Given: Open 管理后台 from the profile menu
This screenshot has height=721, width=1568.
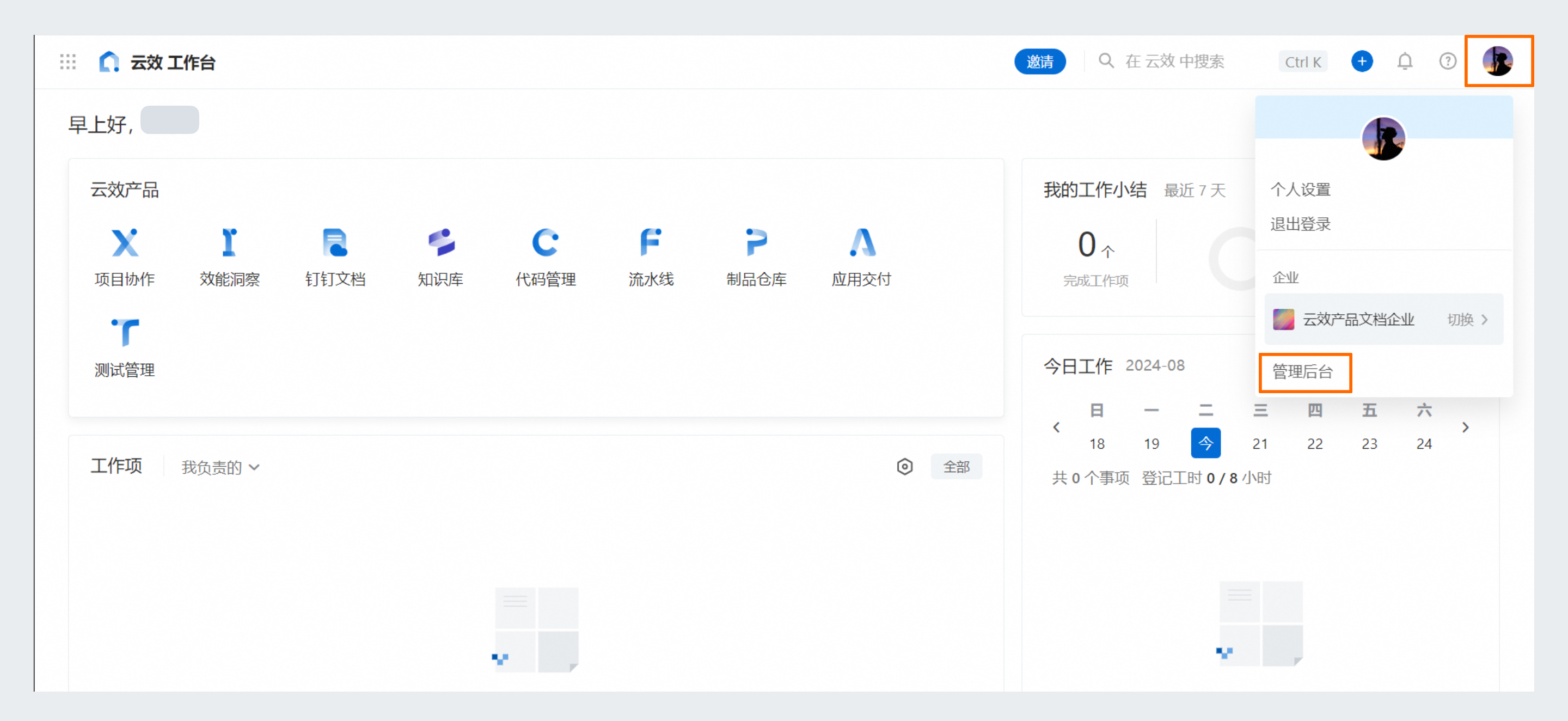Looking at the screenshot, I should coord(1303,371).
